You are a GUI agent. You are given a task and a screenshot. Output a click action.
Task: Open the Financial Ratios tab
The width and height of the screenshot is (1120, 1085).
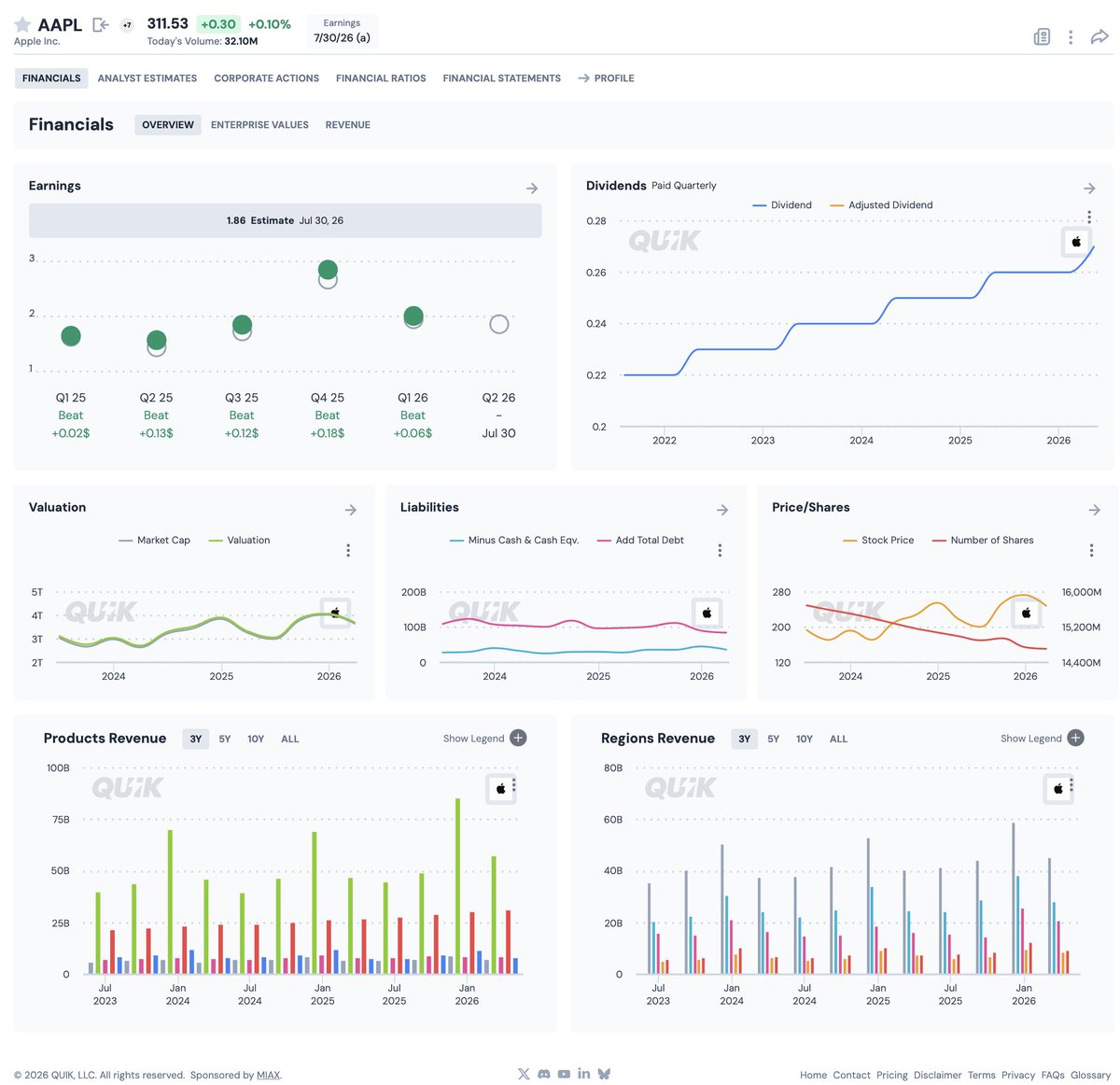coord(381,78)
